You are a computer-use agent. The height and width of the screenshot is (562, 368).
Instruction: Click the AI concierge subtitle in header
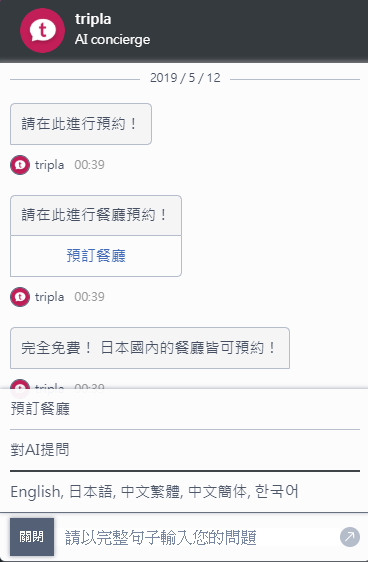point(113,40)
